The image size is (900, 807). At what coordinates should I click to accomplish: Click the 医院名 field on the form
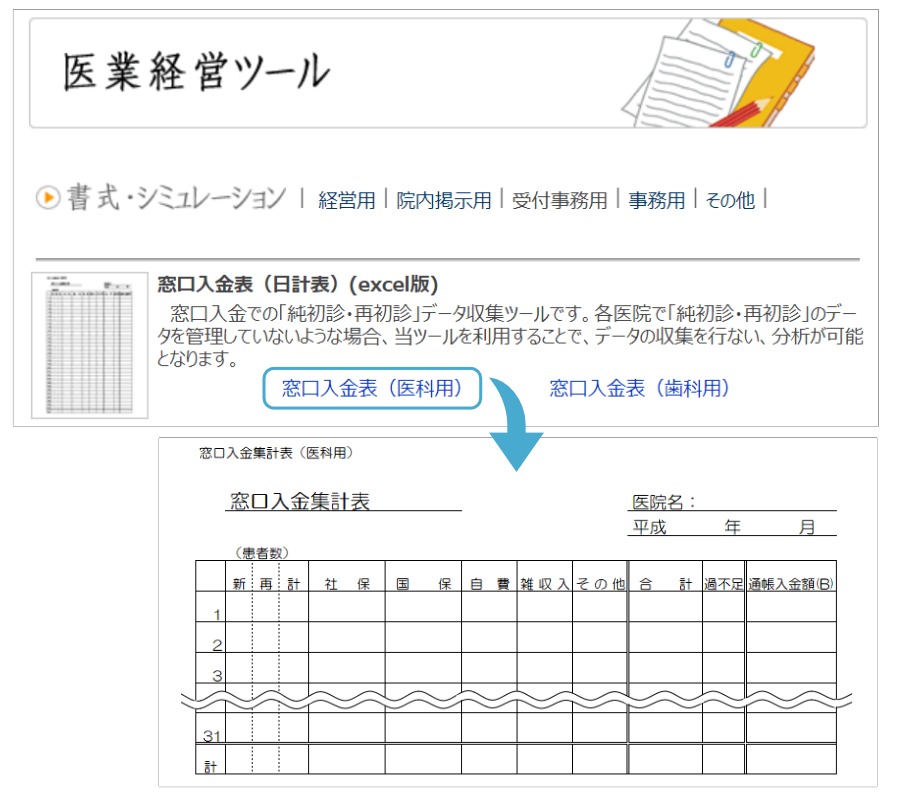click(x=730, y=502)
